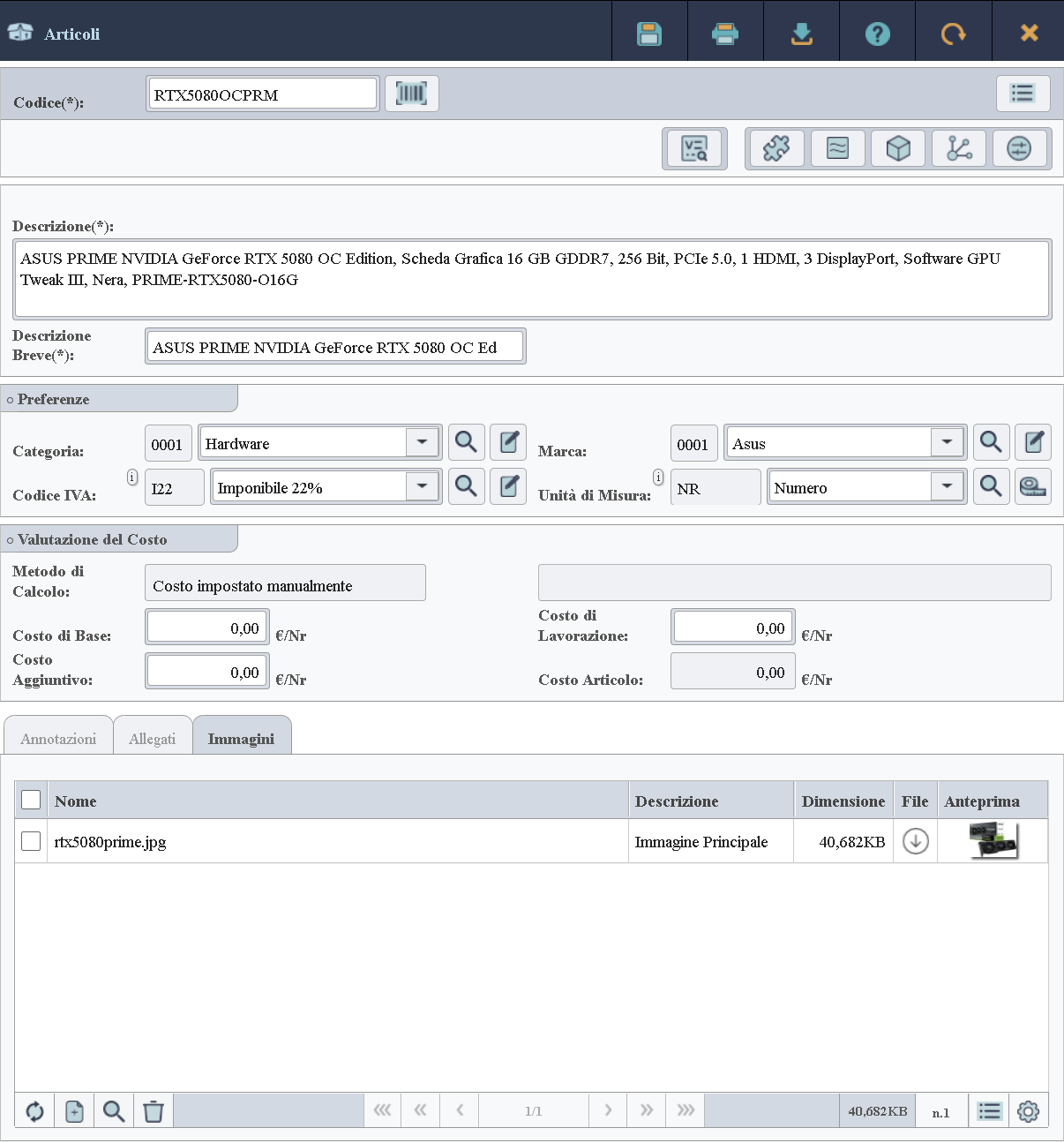Expand the Asus brand dropdown
The height and width of the screenshot is (1143, 1064).
pyautogui.click(x=948, y=442)
